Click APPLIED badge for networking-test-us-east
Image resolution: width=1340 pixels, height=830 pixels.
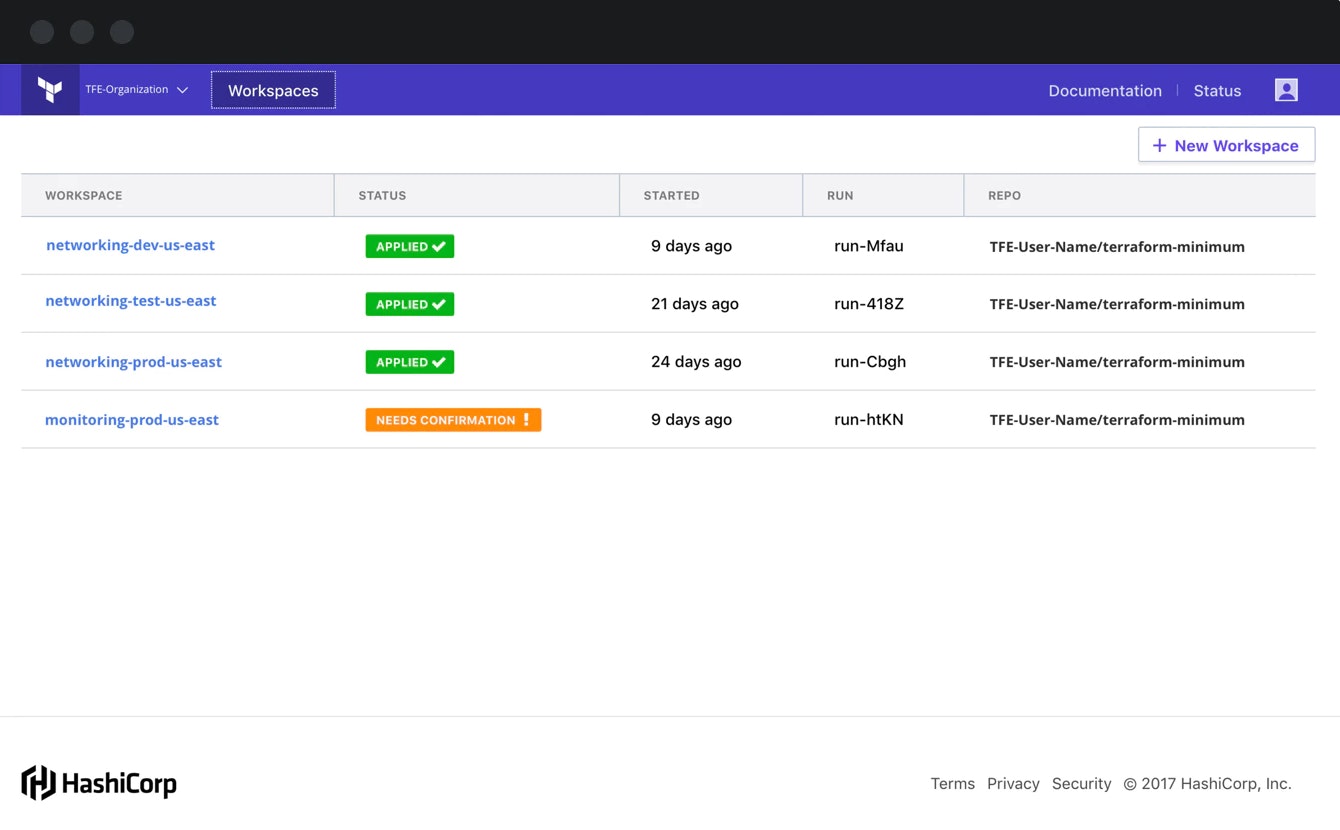pyautogui.click(x=410, y=304)
